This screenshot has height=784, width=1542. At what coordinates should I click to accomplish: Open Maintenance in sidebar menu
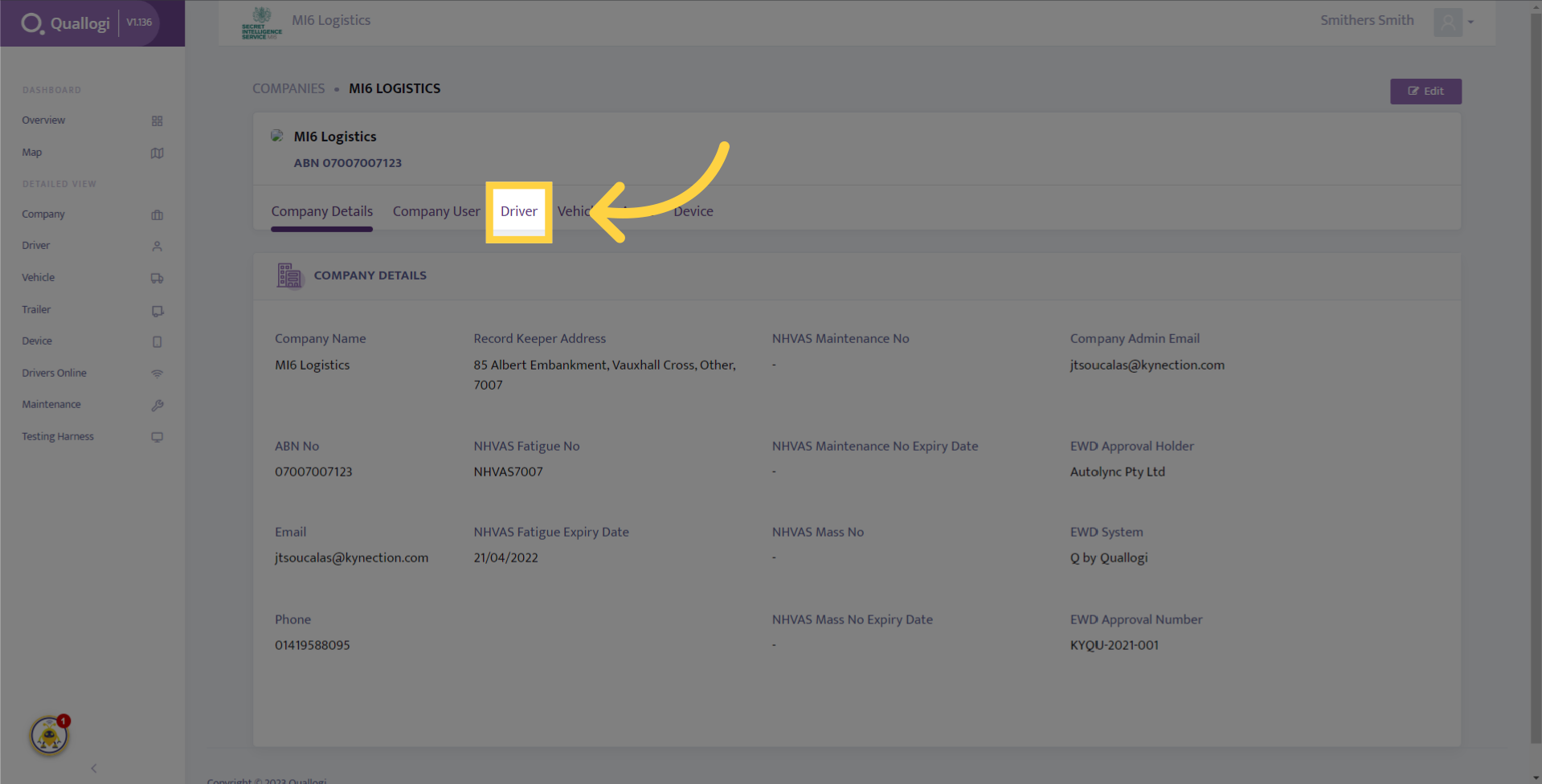[51, 405]
